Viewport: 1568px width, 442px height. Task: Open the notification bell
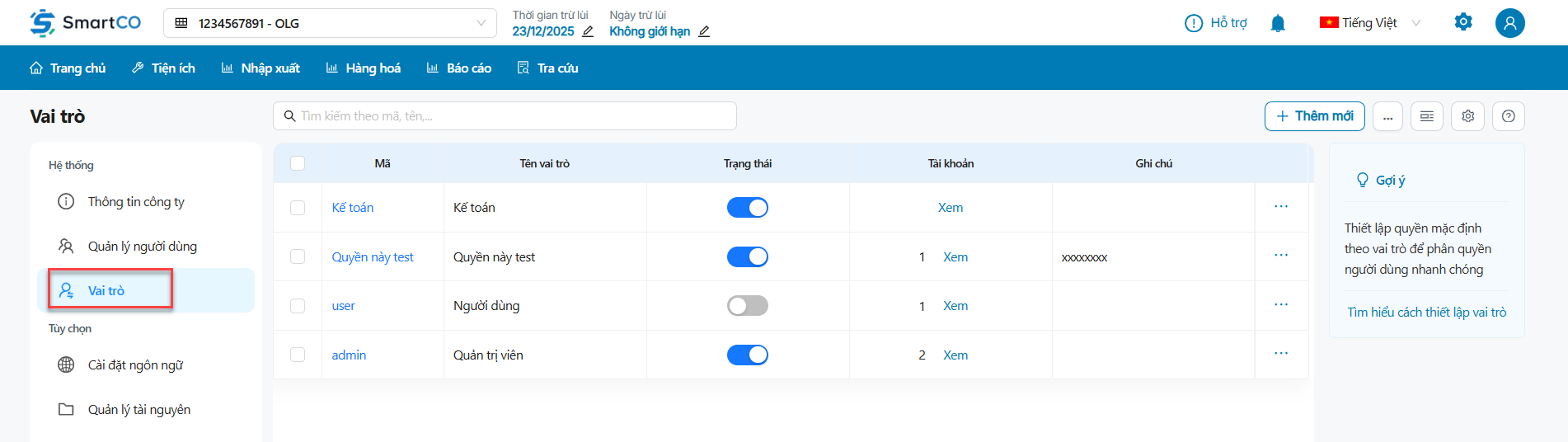[x=1278, y=23]
